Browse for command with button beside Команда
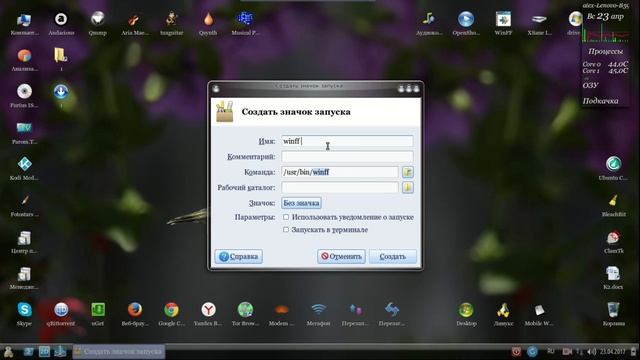640x360 pixels. (407, 172)
